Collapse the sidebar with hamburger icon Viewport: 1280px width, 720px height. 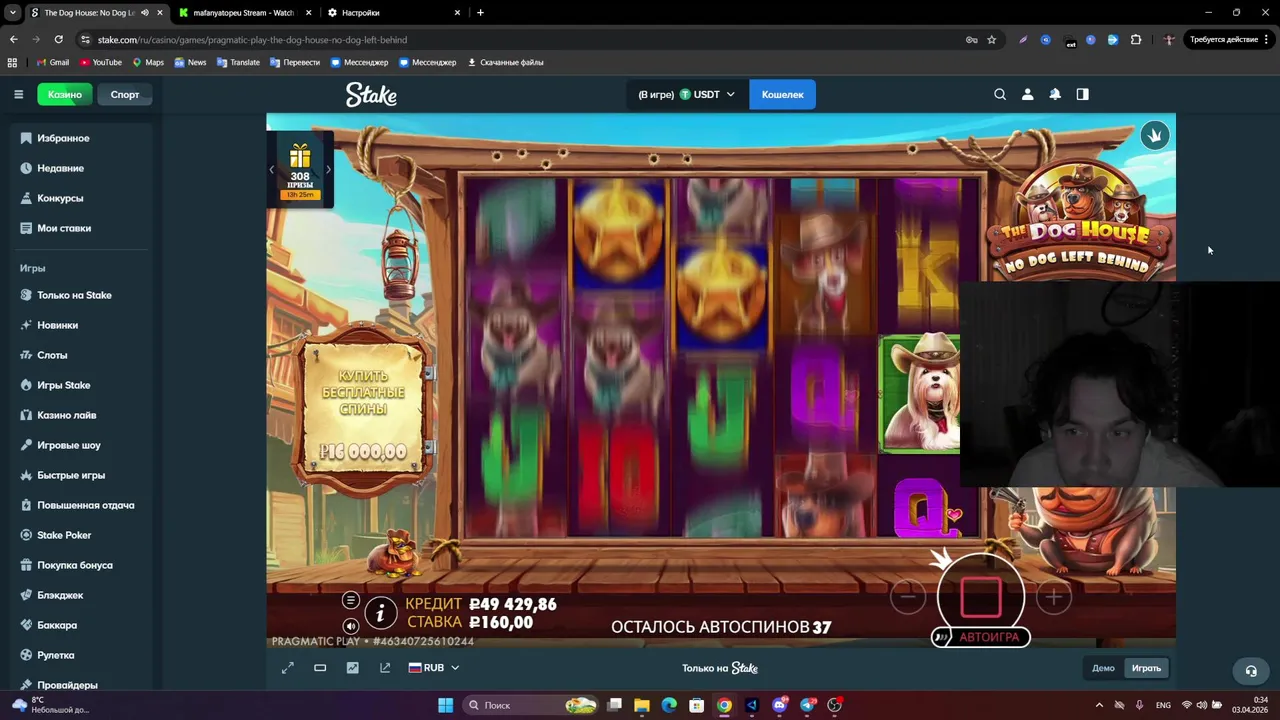pyautogui.click(x=18, y=94)
